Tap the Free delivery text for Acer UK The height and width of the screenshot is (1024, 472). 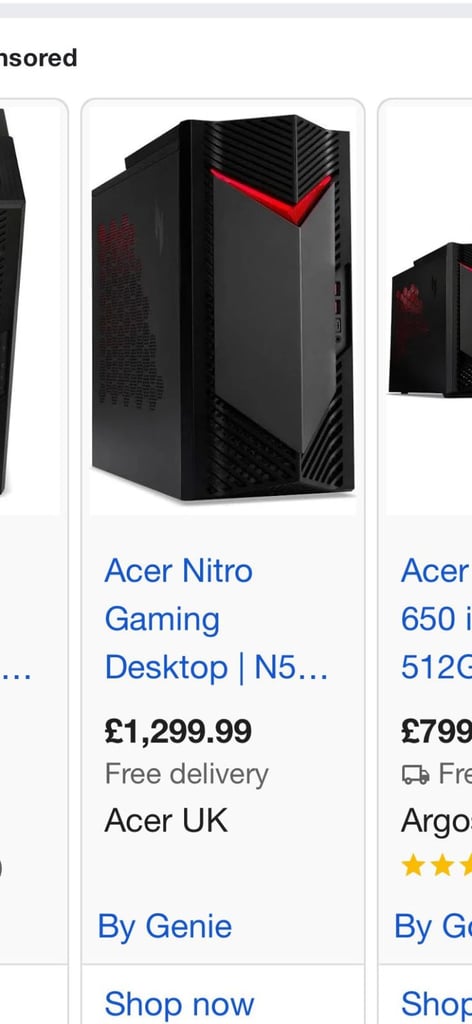pyautogui.click(x=187, y=775)
